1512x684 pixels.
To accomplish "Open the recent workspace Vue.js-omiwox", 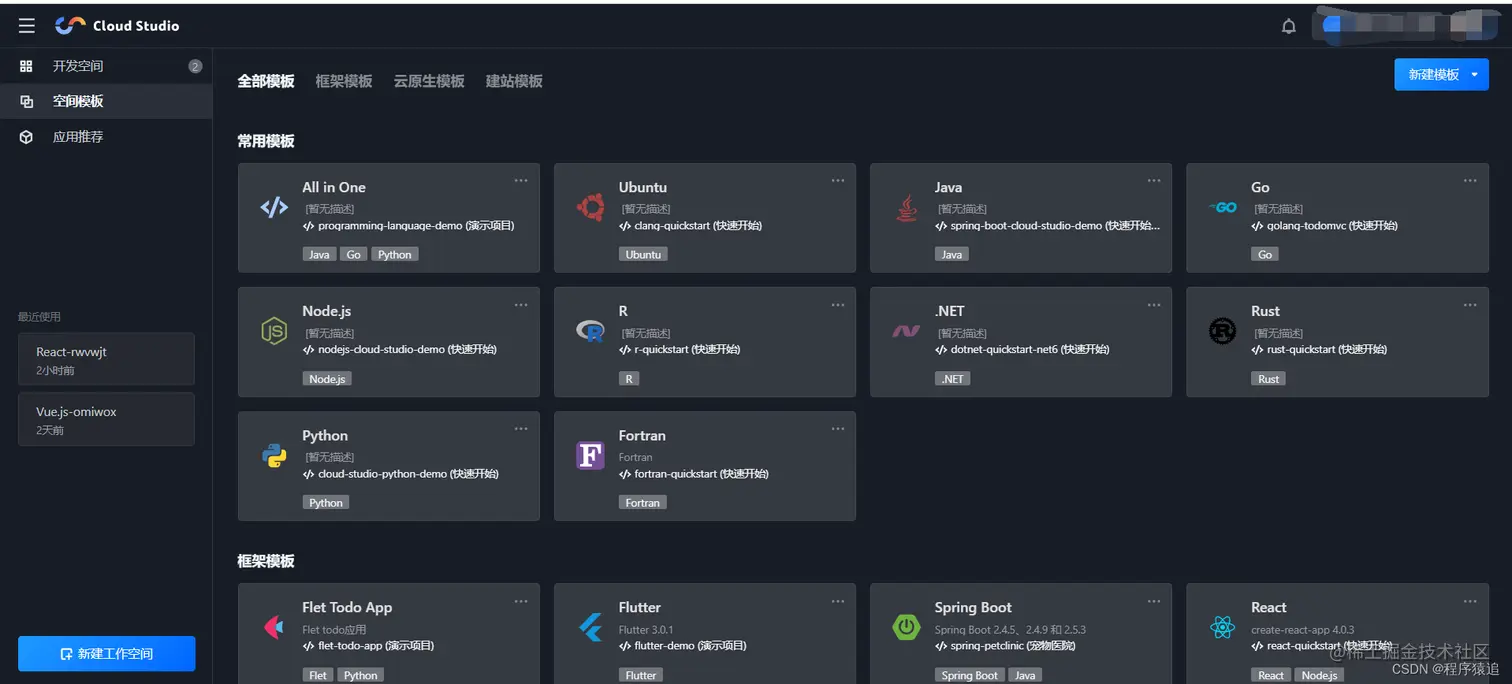I will click(106, 419).
